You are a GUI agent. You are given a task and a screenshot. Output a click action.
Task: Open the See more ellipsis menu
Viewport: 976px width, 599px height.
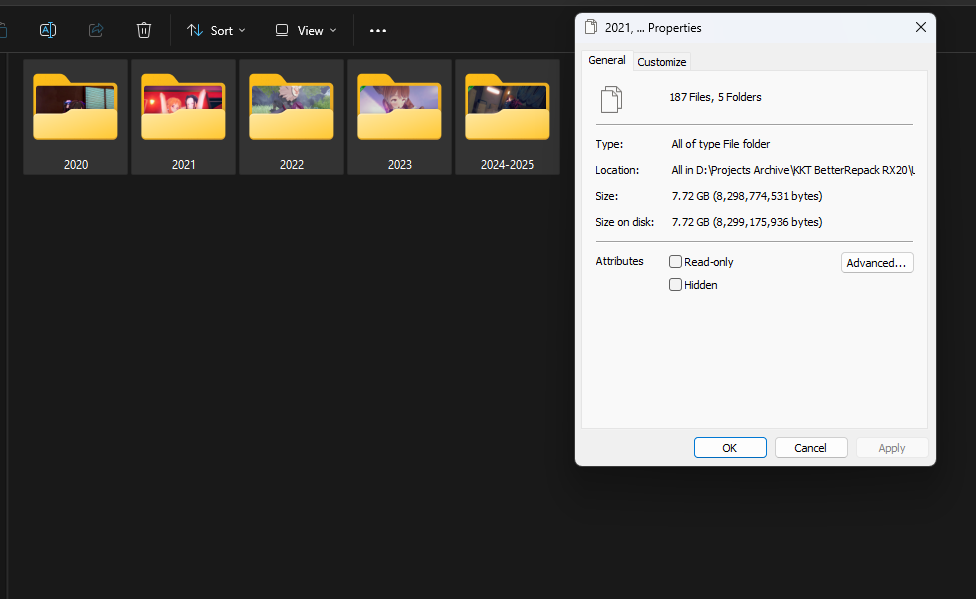pos(377,30)
